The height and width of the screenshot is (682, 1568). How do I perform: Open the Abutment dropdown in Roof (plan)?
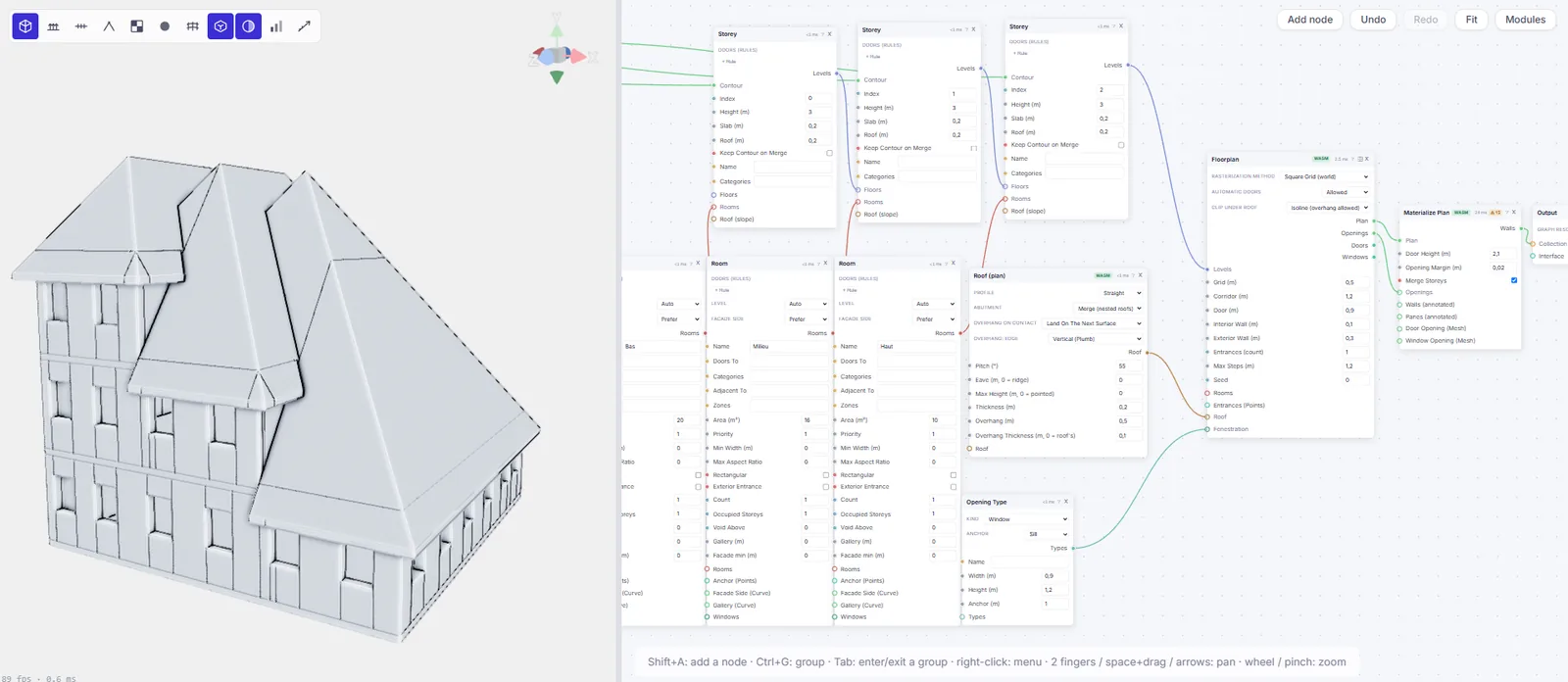(x=1108, y=309)
